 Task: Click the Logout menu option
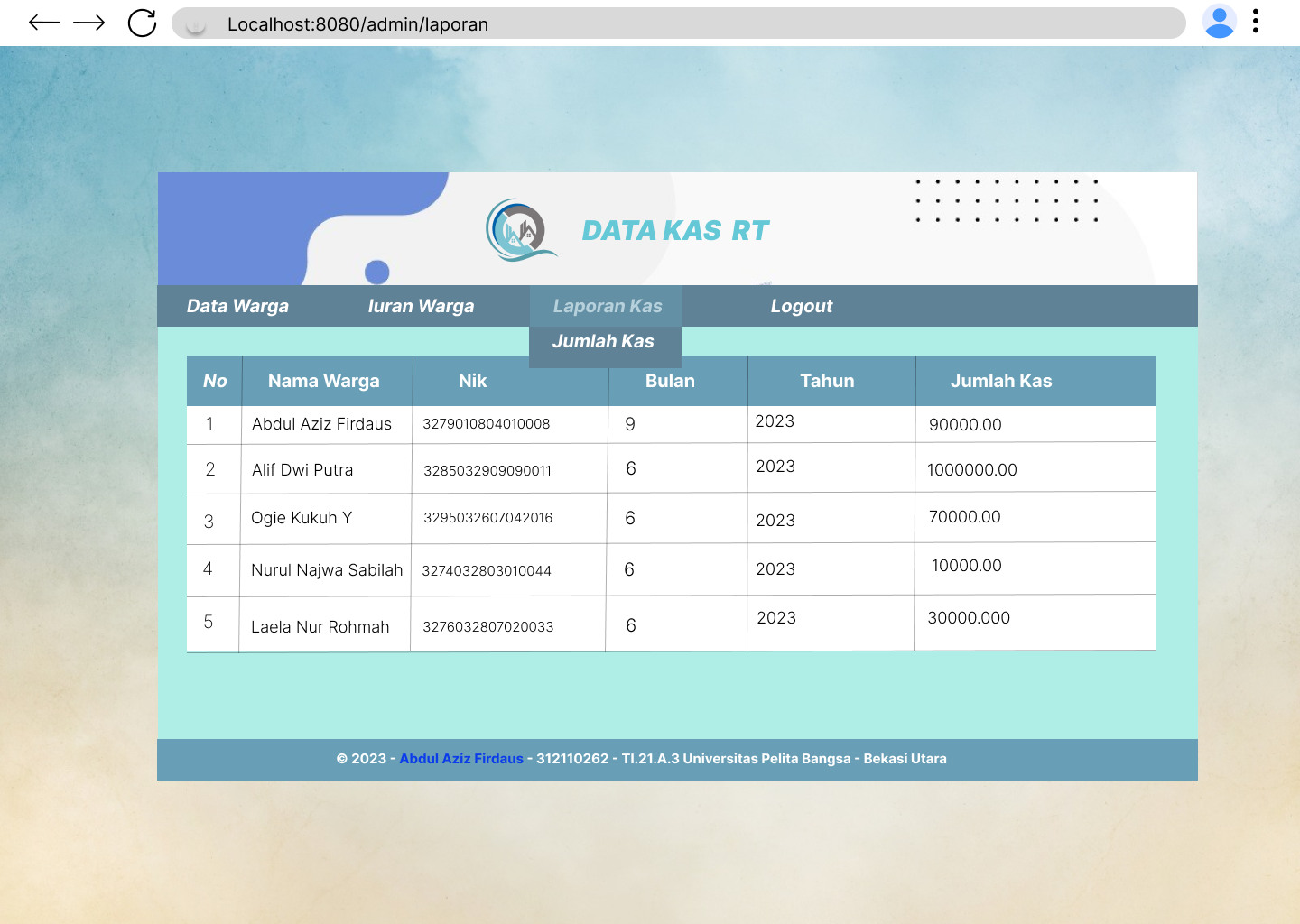point(802,306)
